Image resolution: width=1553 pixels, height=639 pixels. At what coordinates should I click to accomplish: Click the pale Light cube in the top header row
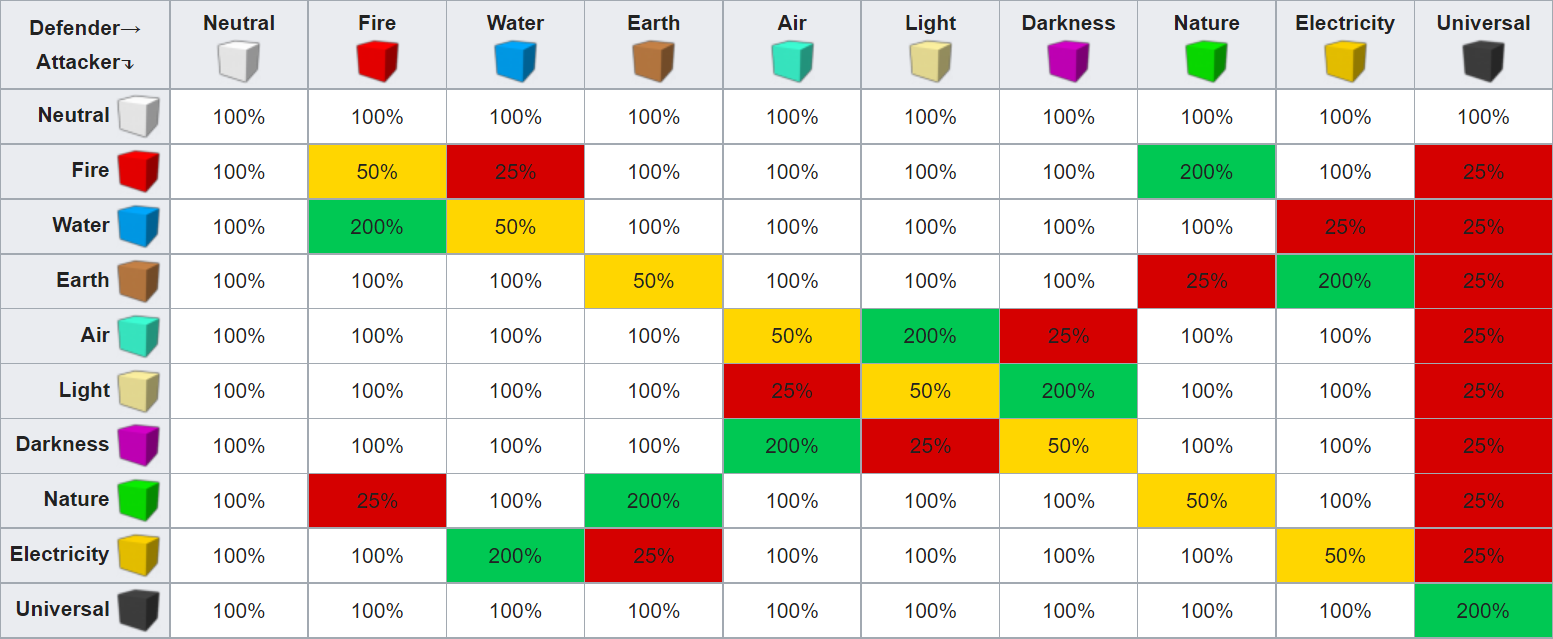pyautogui.click(x=930, y=61)
